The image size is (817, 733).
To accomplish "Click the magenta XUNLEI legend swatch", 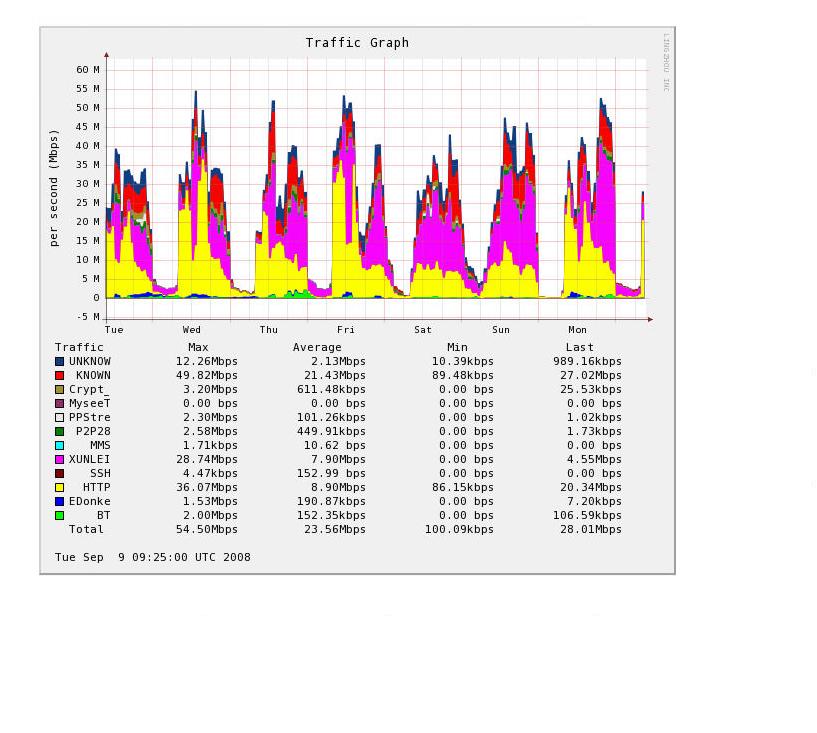I will (x=60, y=460).
